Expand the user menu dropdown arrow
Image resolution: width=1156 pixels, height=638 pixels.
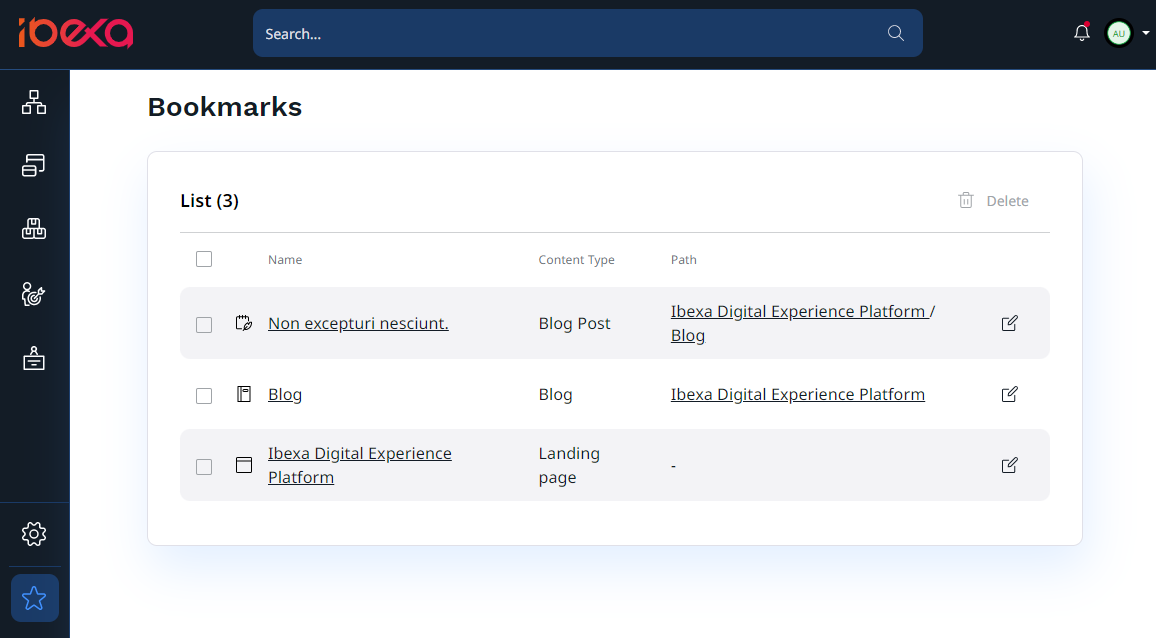point(1145,33)
